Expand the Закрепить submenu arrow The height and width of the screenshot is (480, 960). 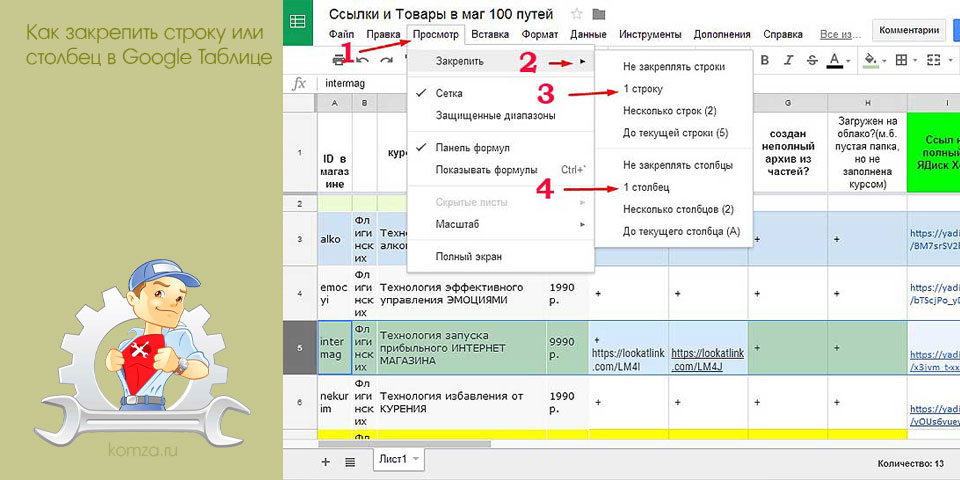583,61
